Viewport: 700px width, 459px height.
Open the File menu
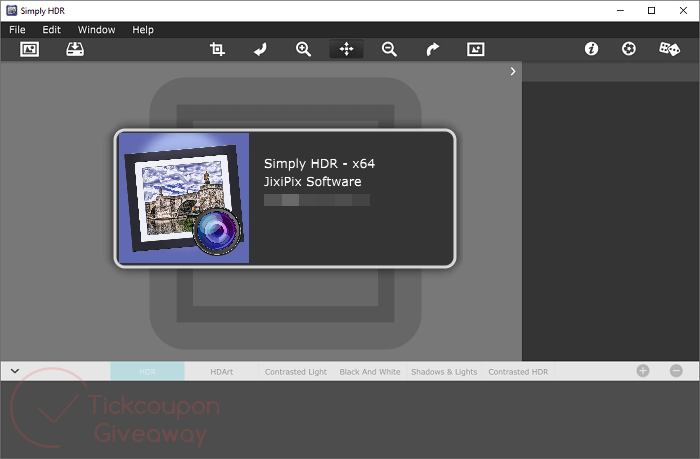pyautogui.click(x=17, y=30)
